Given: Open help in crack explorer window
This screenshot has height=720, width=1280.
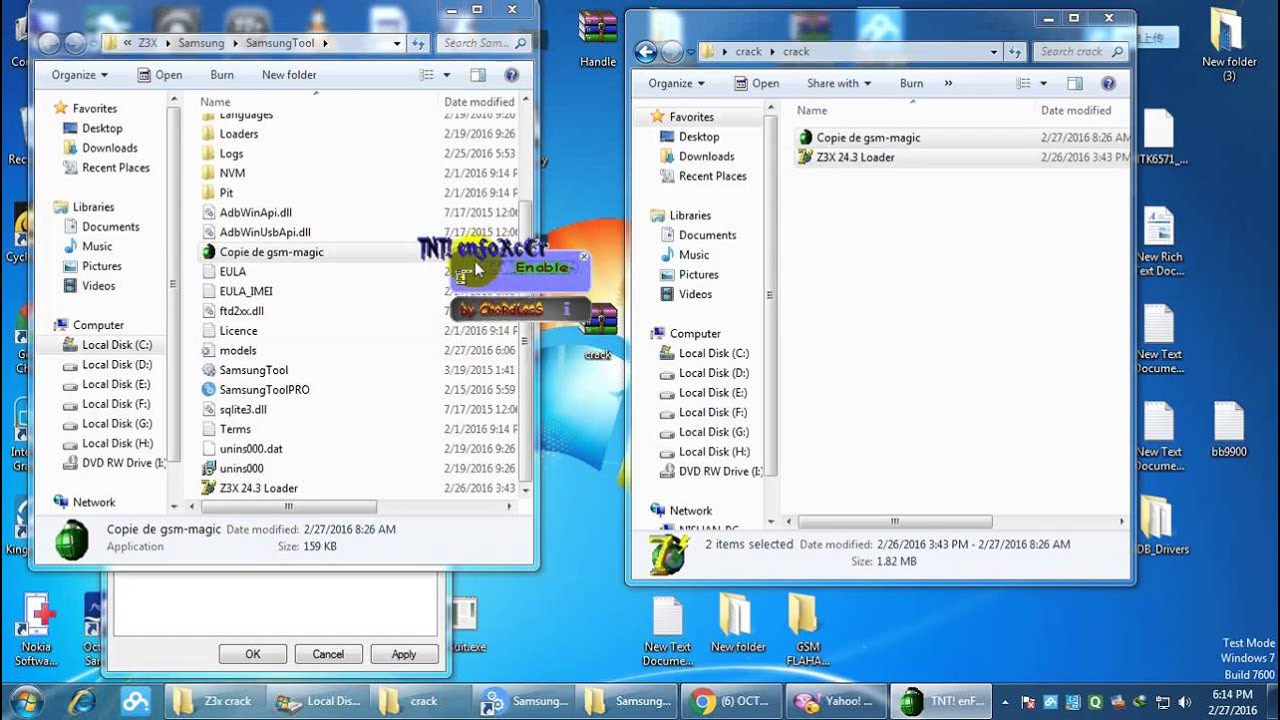Looking at the screenshot, I should (x=1108, y=84).
